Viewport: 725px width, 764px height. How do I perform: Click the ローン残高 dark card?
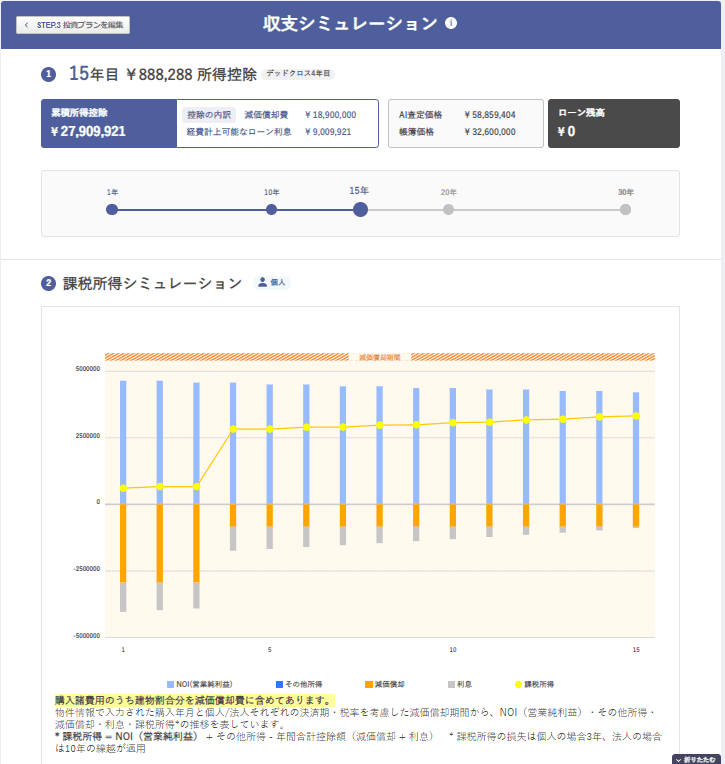(x=613, y=123)
